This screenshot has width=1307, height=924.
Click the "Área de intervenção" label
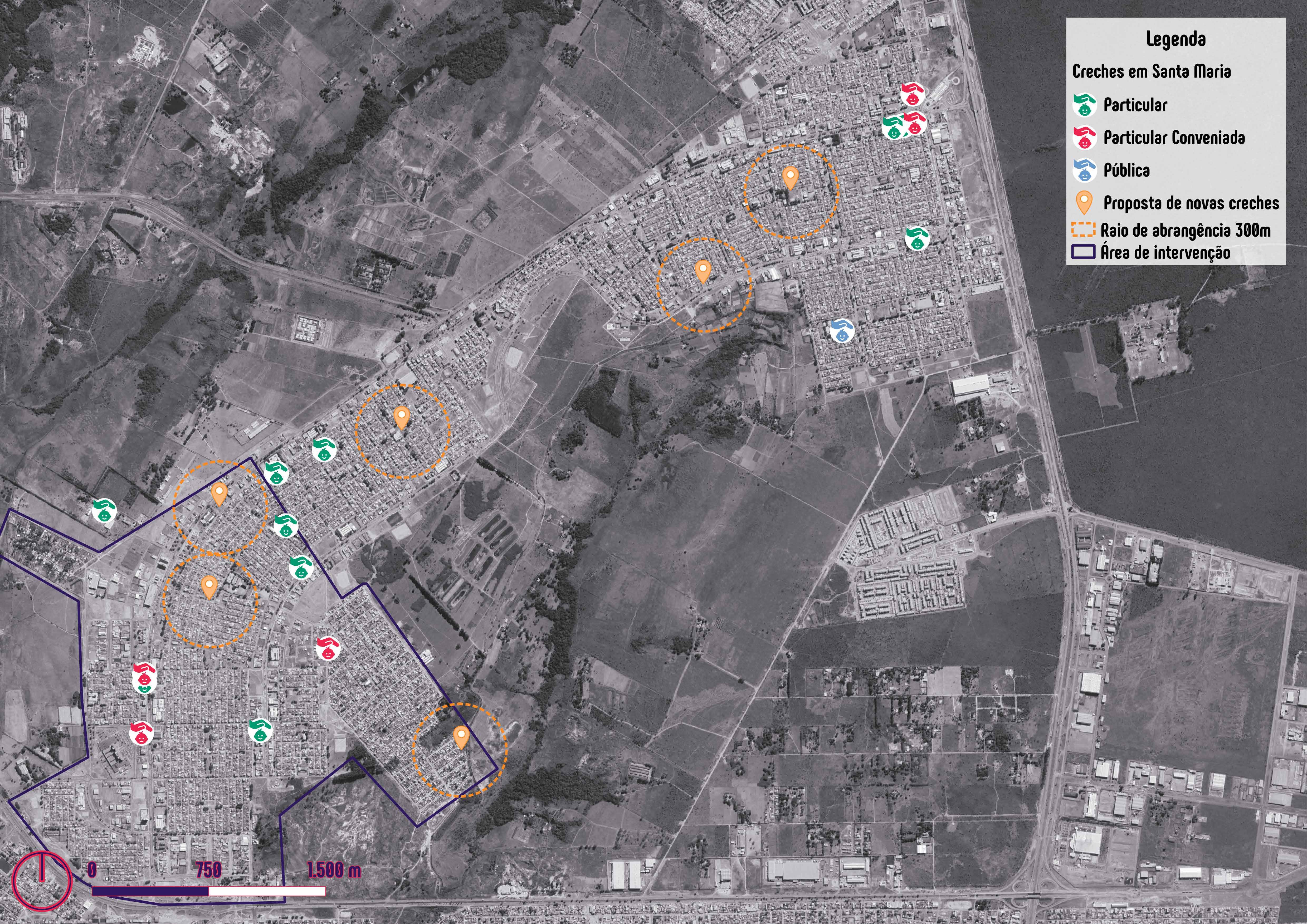(x=1165, y=252)
